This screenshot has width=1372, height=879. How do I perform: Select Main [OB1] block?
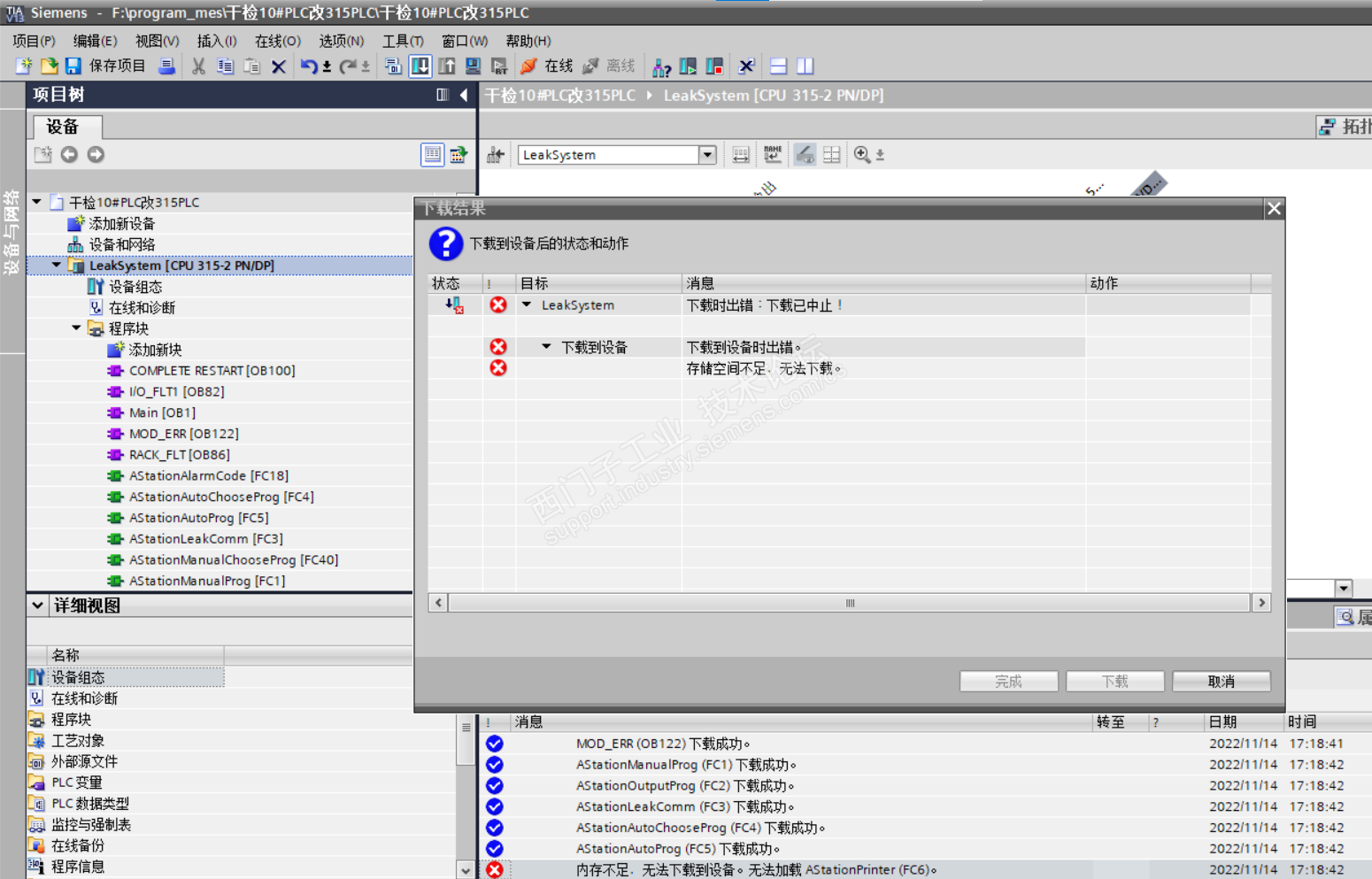(162, 413)
